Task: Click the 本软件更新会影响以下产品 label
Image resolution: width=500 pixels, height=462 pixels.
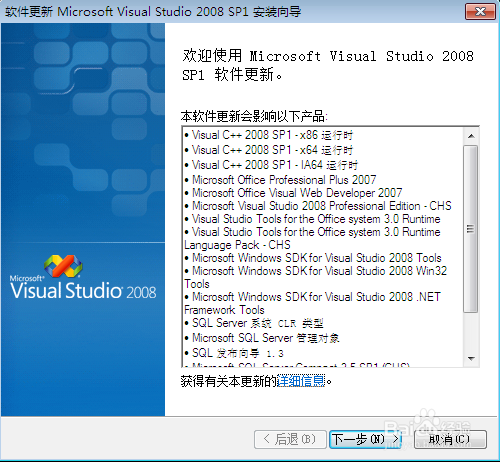Action: [254, 116]
